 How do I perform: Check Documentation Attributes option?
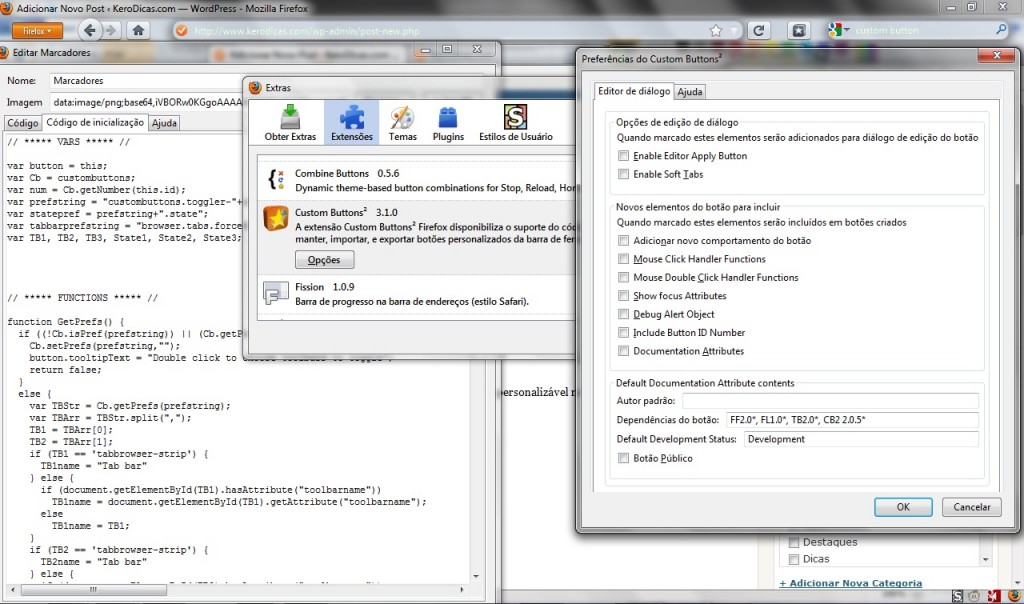(x=624, y=351)
